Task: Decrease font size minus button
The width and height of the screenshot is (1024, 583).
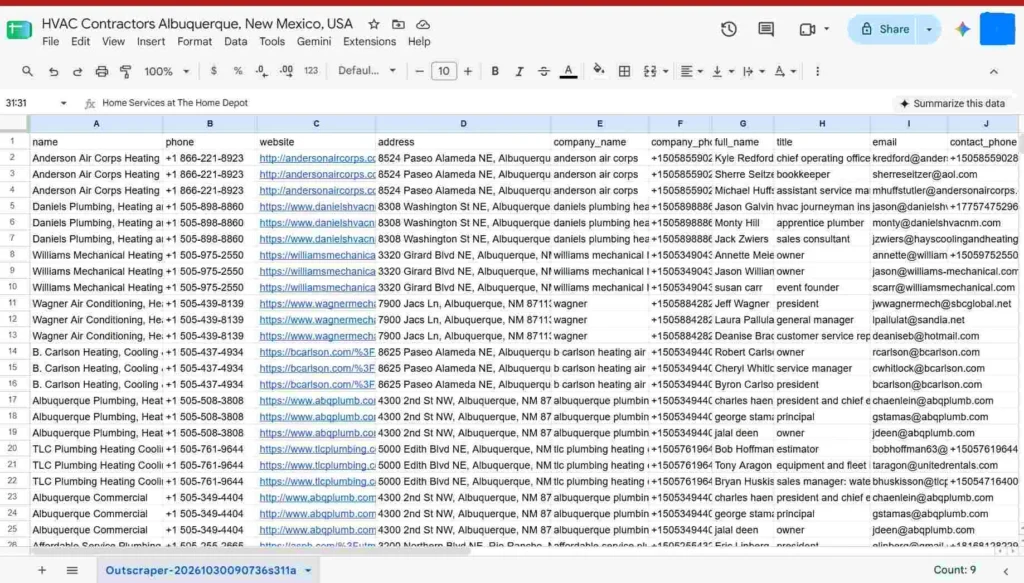Action: pos(419,71)
